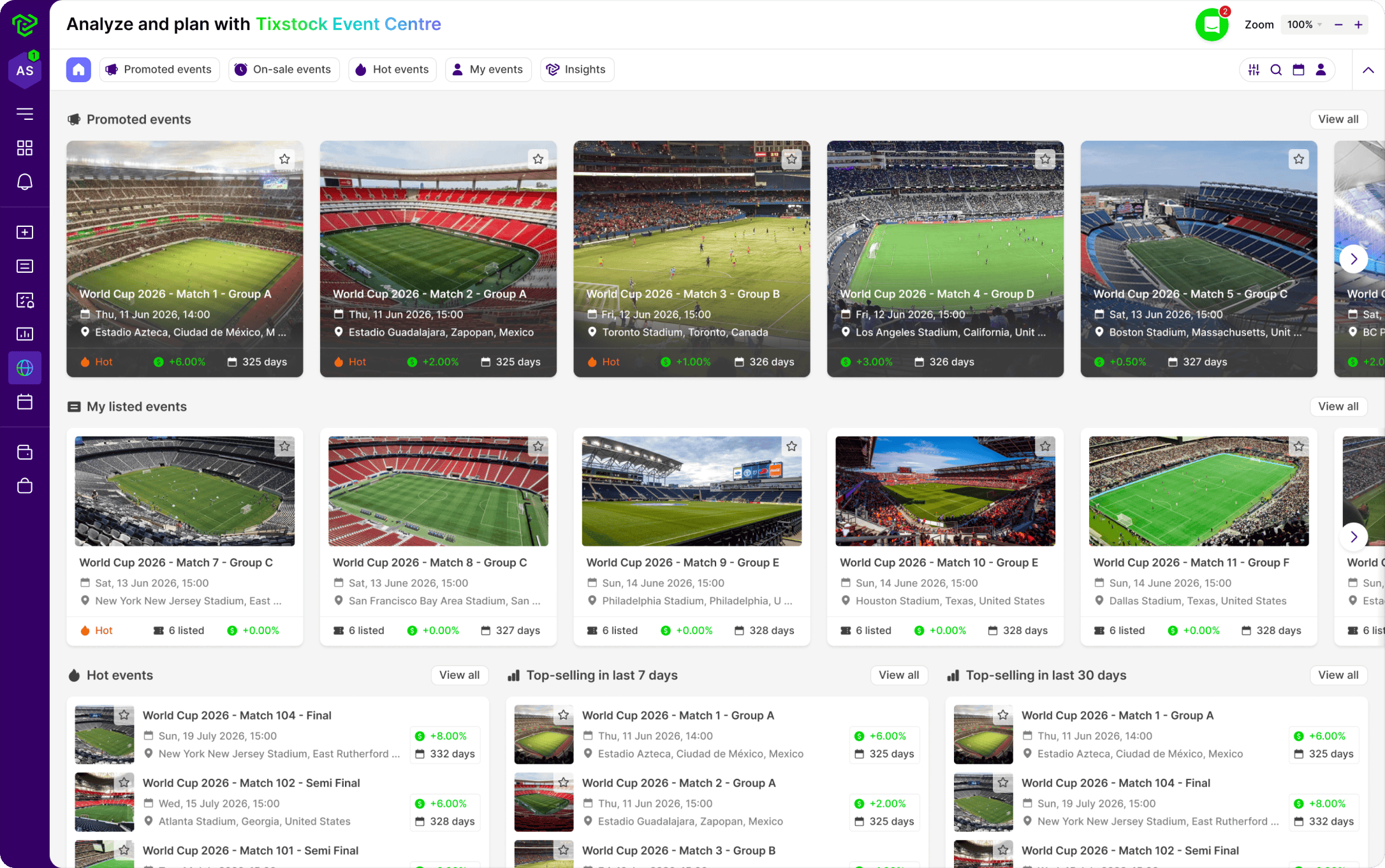Open promoted Match 1 - Group A stadium card

pos(185,259)
